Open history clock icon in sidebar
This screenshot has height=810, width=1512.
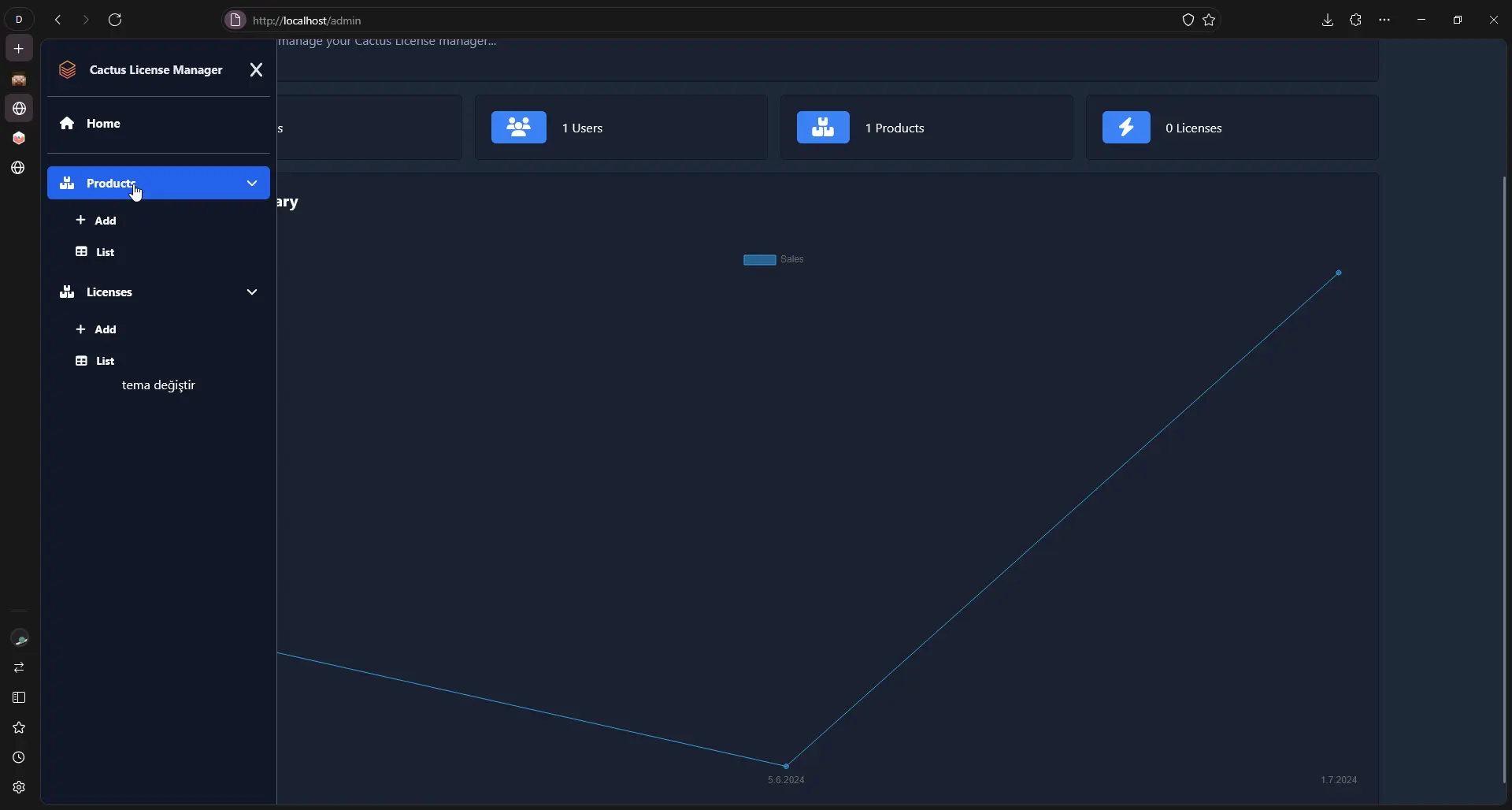(x=19, y=758)
